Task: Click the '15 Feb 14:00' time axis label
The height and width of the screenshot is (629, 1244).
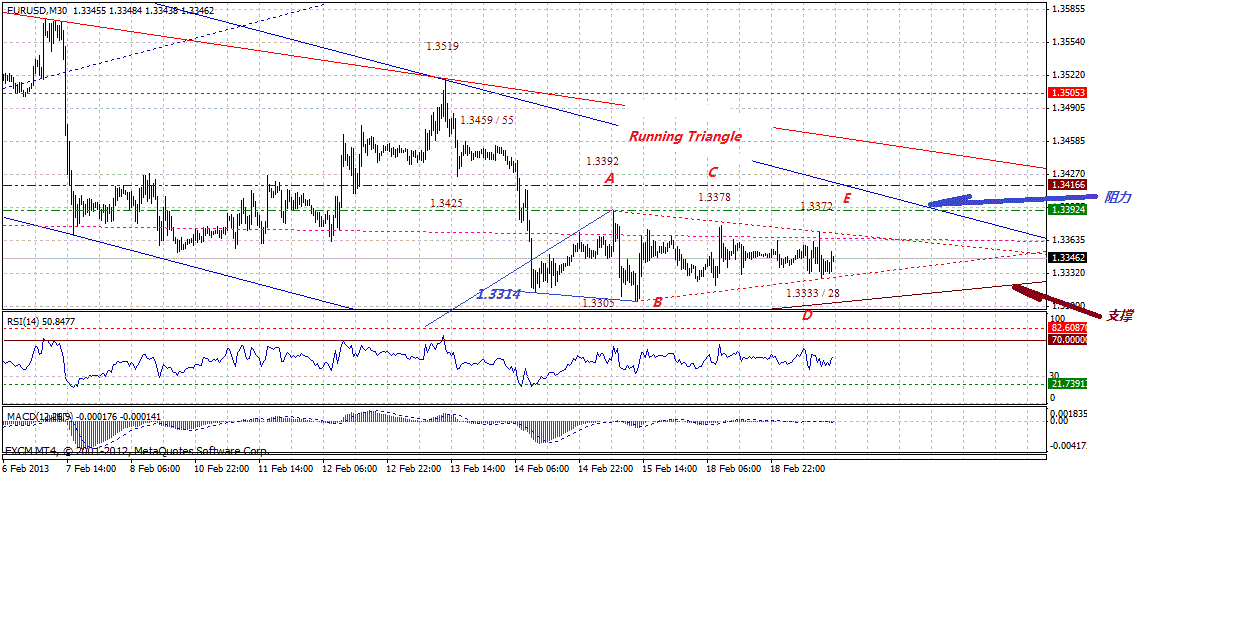Action: point(669,468)
